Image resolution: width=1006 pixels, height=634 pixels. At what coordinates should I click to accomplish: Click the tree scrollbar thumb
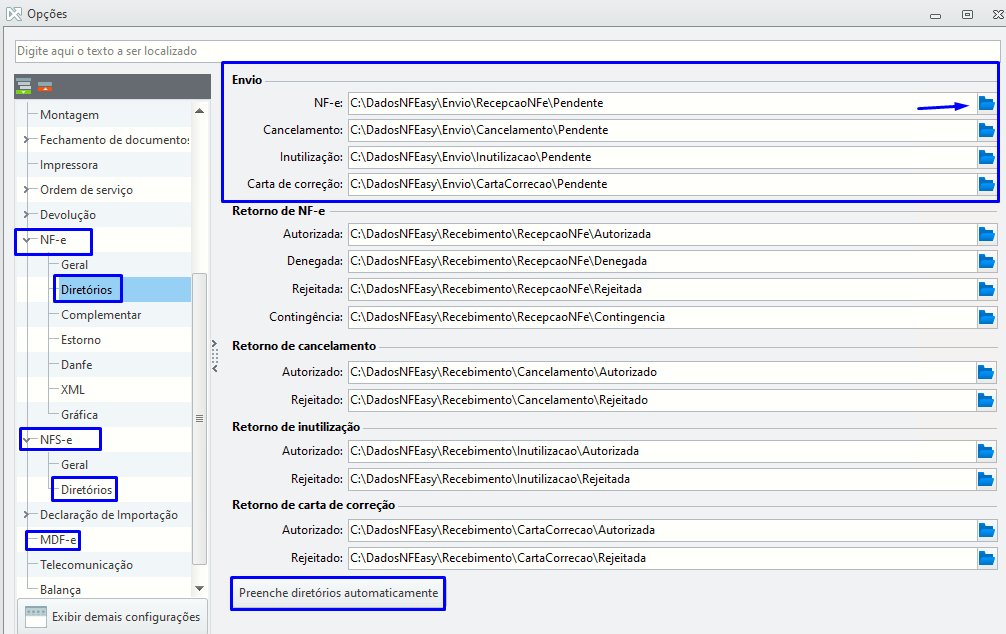click(200, 418)
